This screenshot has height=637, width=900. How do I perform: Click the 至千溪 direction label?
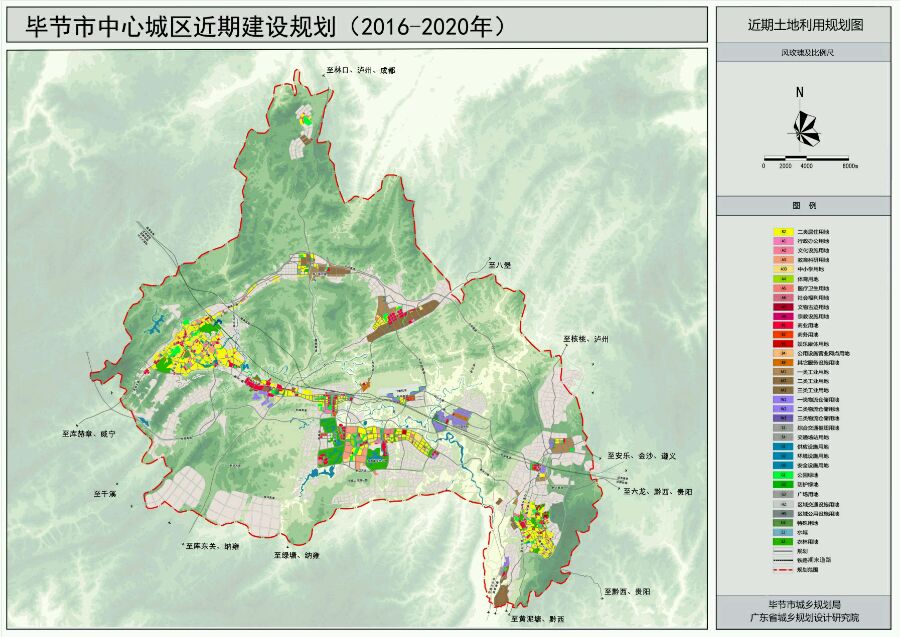pyautogui.click(x=106, y=493)
